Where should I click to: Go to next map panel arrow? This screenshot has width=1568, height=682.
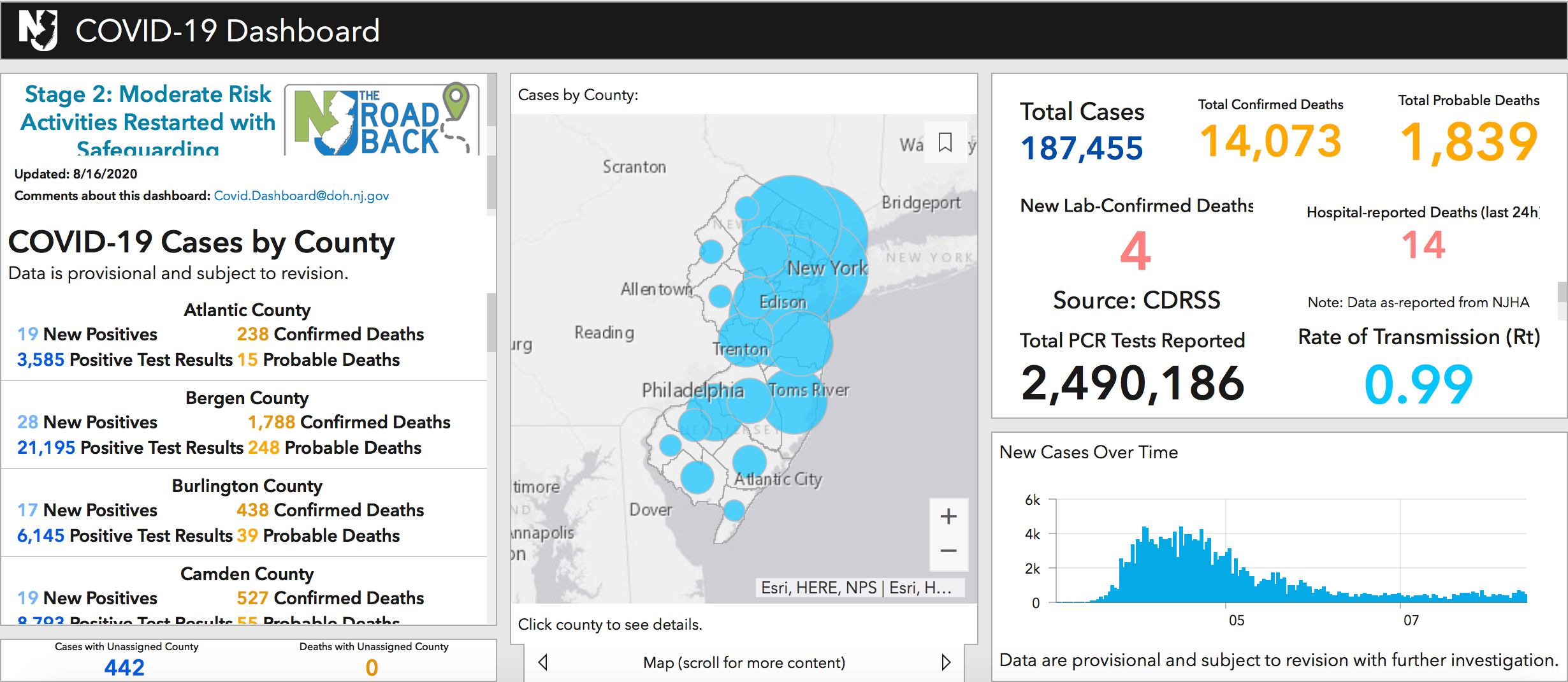pos(946,662)
